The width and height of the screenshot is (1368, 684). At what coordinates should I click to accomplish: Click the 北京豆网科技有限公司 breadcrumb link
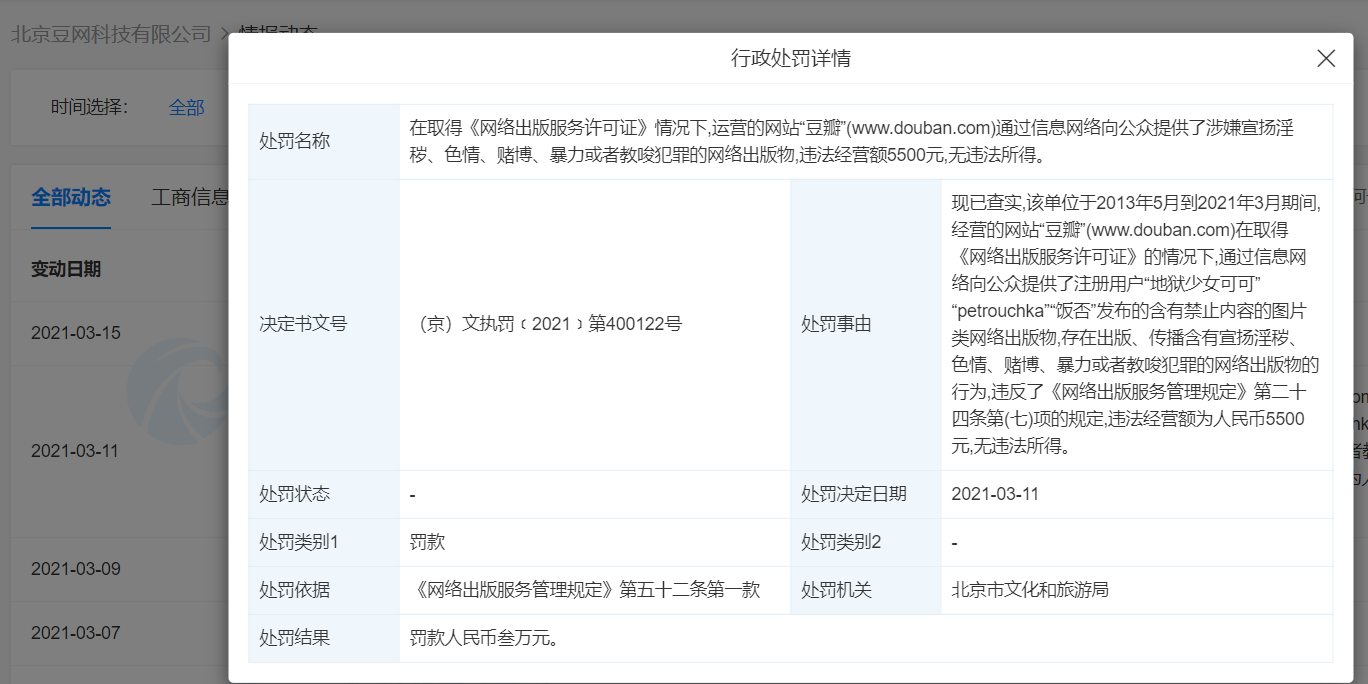click(x=111, y=34)
